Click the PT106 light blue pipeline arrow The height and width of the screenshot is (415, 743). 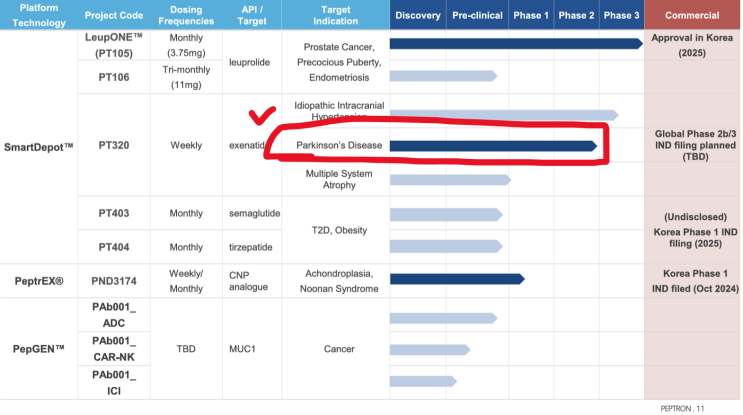(444, 76)
